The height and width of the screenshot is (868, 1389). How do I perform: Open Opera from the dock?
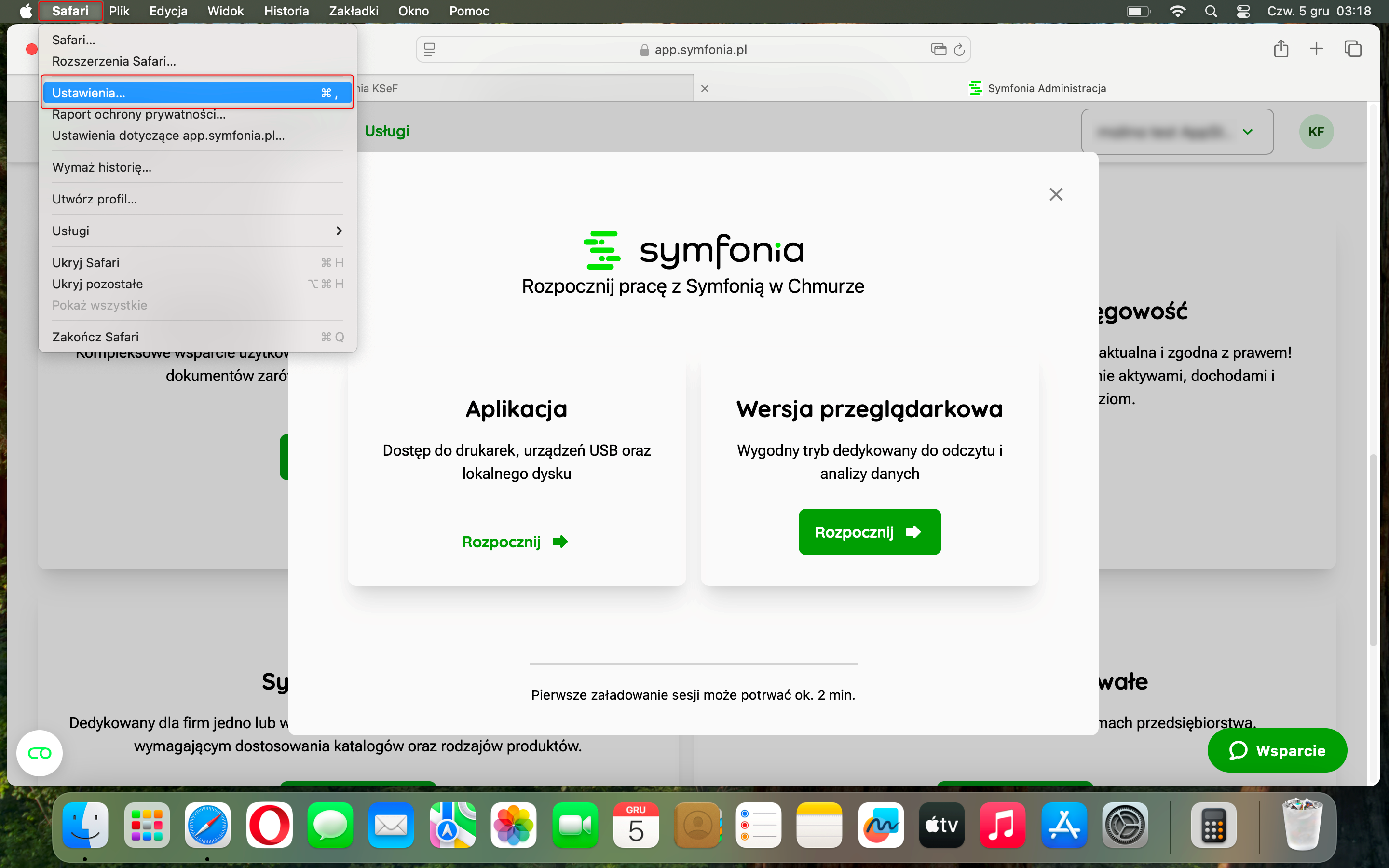(269, 825)
